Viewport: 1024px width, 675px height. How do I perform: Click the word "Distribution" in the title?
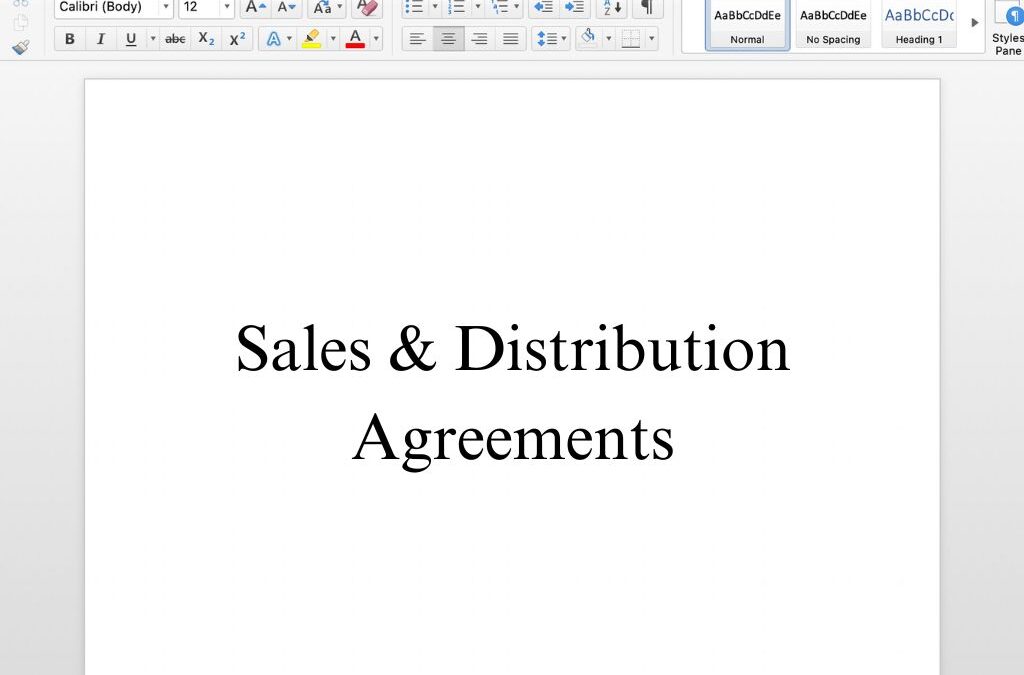click(622, 348)
